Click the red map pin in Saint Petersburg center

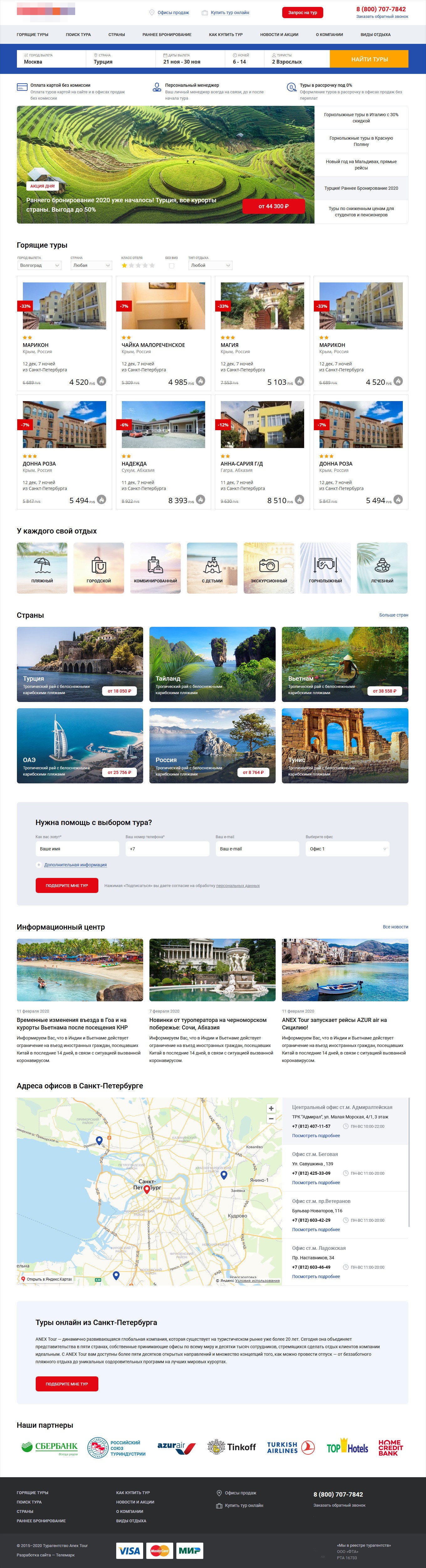point(147,1189)
